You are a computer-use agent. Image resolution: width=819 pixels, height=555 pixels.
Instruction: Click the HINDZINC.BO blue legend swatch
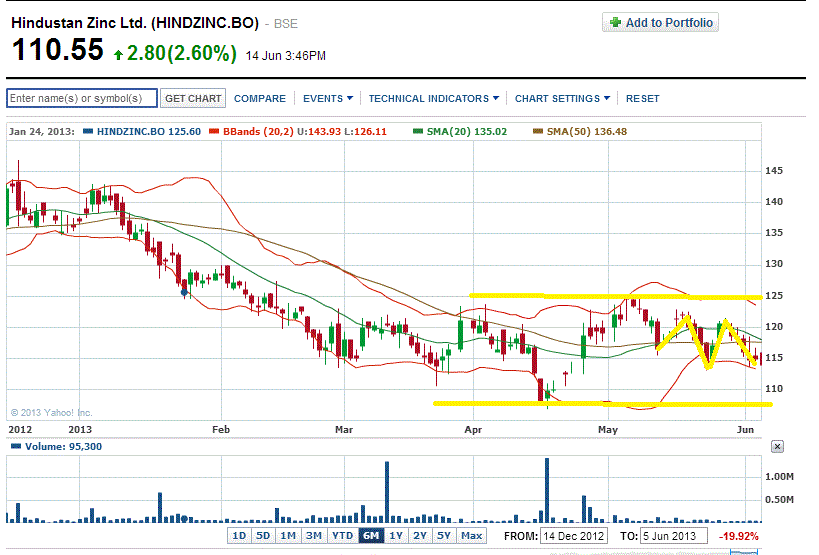(x=88, y=132)
